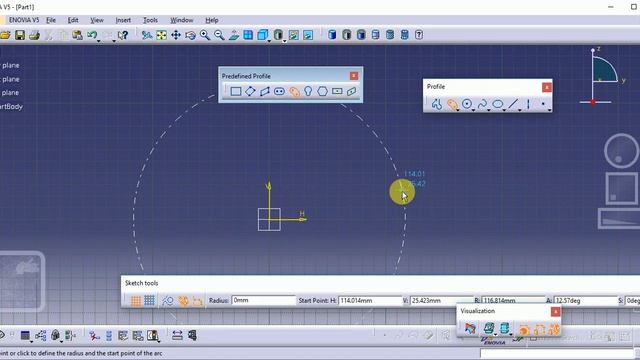Click the Zoom In magnifier

(204, 35)
